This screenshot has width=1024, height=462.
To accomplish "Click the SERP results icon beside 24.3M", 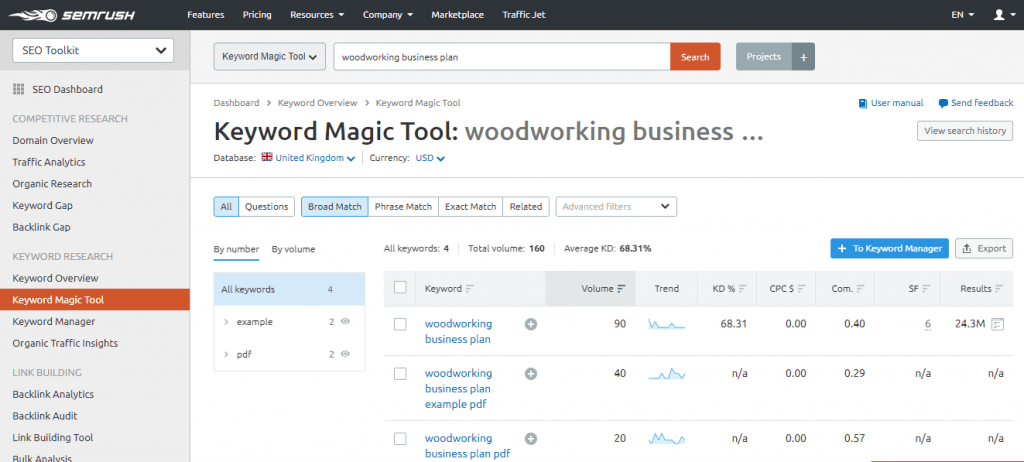I will [997, 324].
